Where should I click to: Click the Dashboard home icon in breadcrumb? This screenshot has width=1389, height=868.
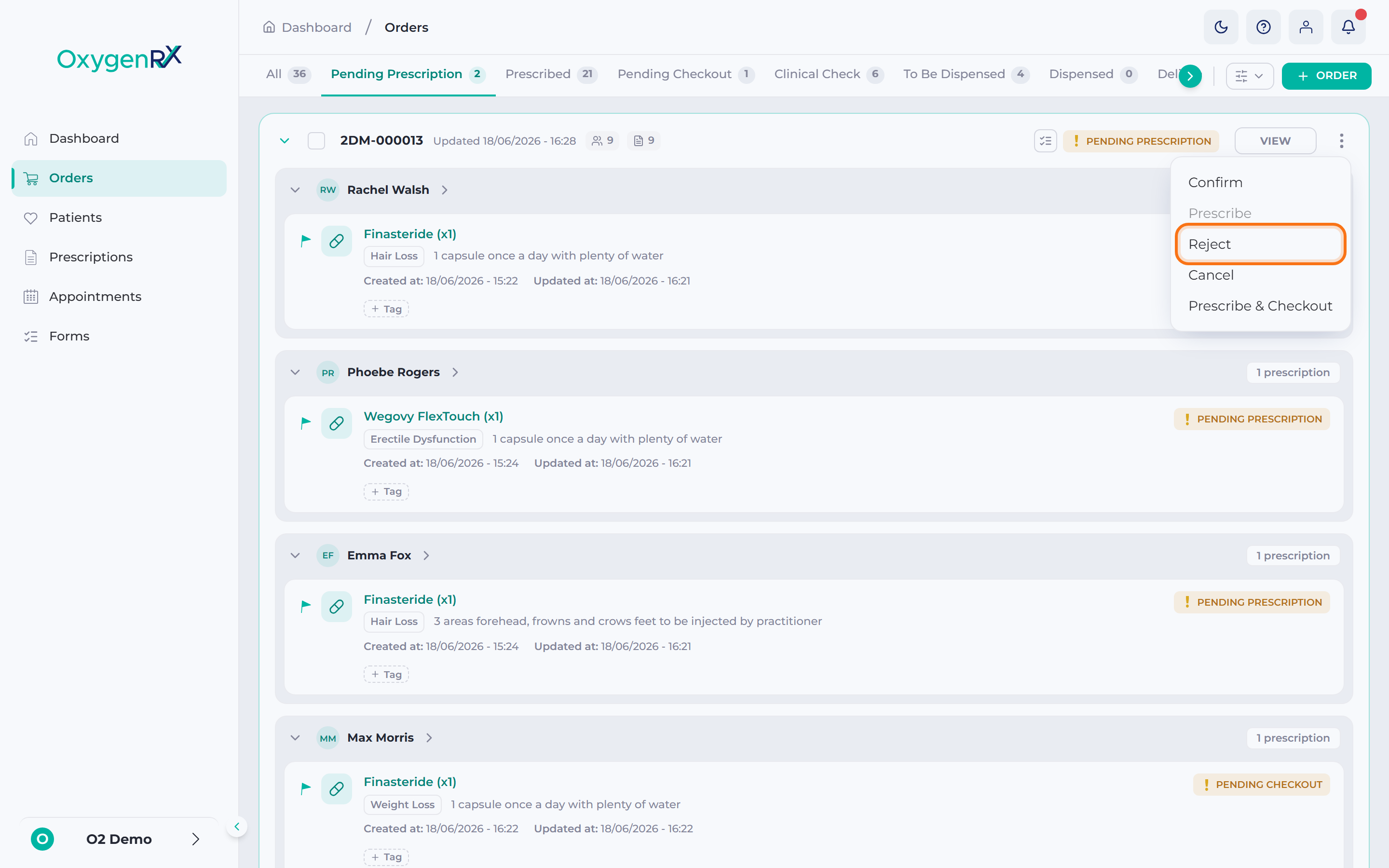(269, 27)
